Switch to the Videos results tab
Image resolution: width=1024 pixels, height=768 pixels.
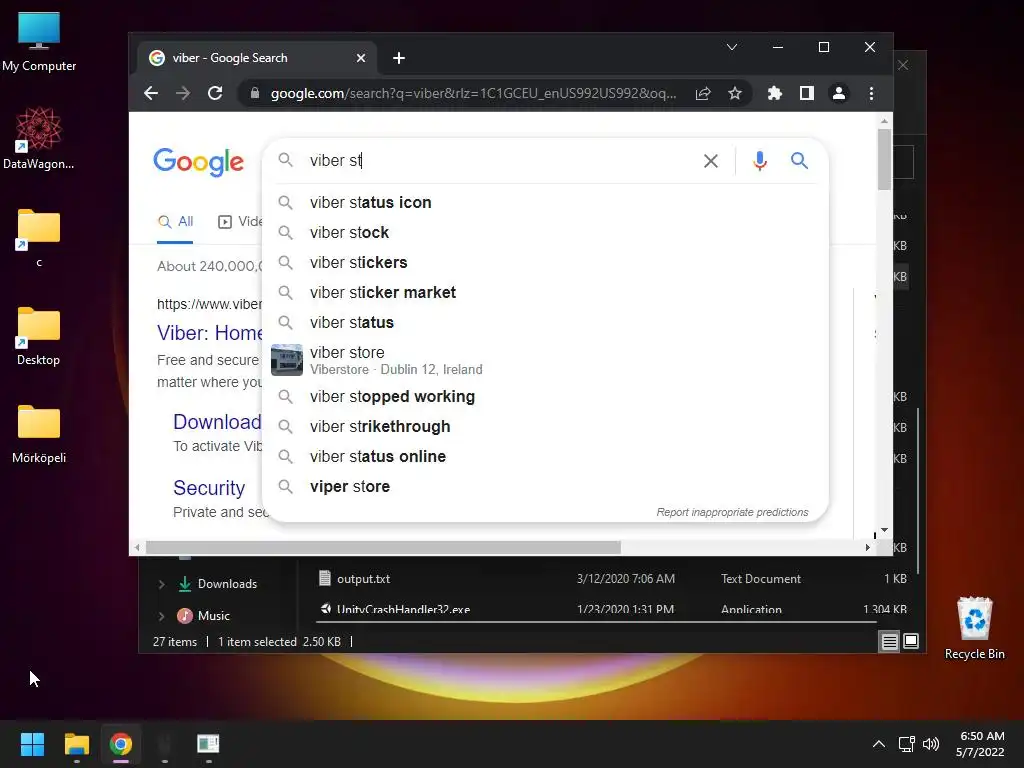(x=240, y=222)
